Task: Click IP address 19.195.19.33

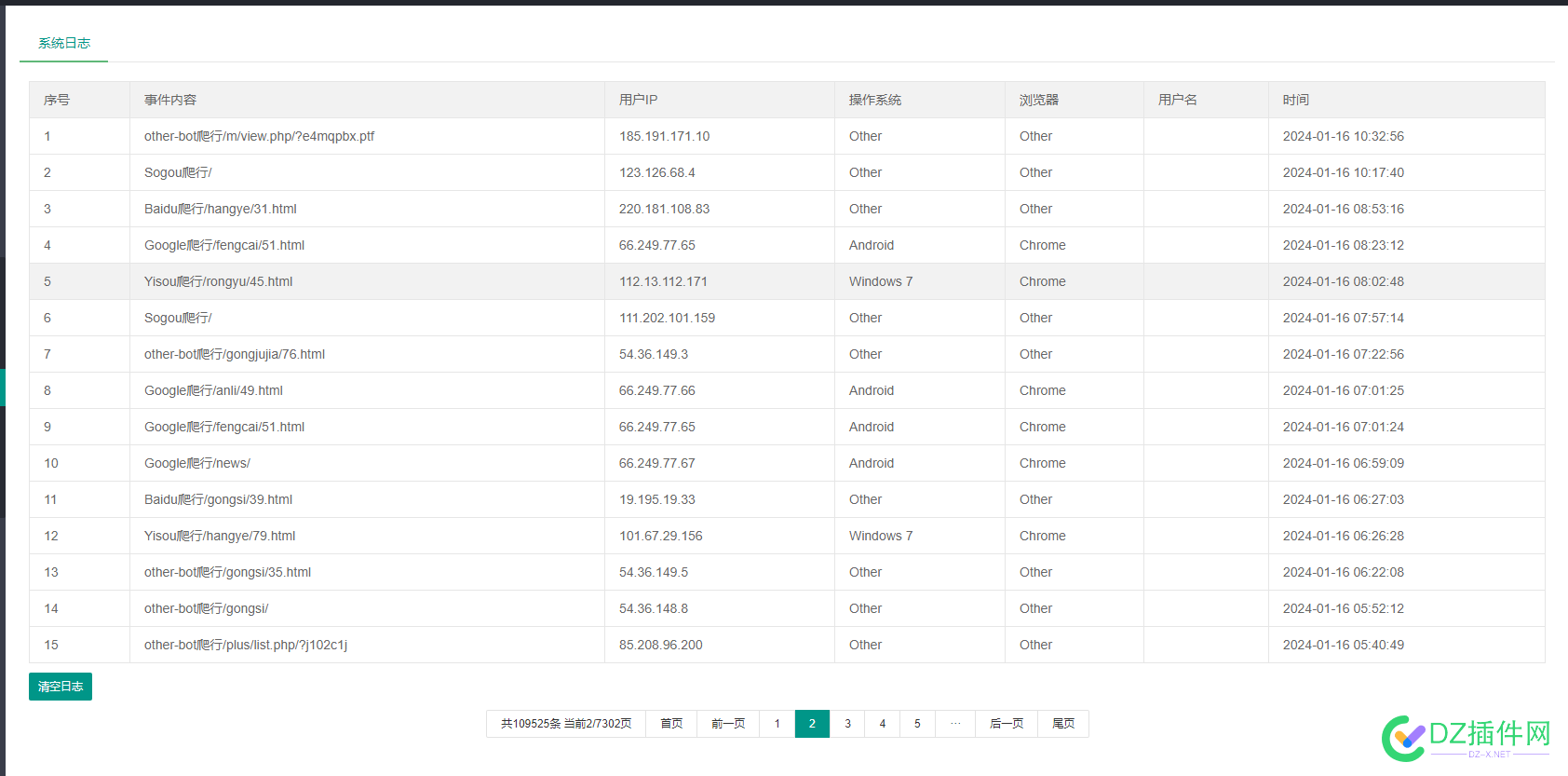Action: click(657, 499)
